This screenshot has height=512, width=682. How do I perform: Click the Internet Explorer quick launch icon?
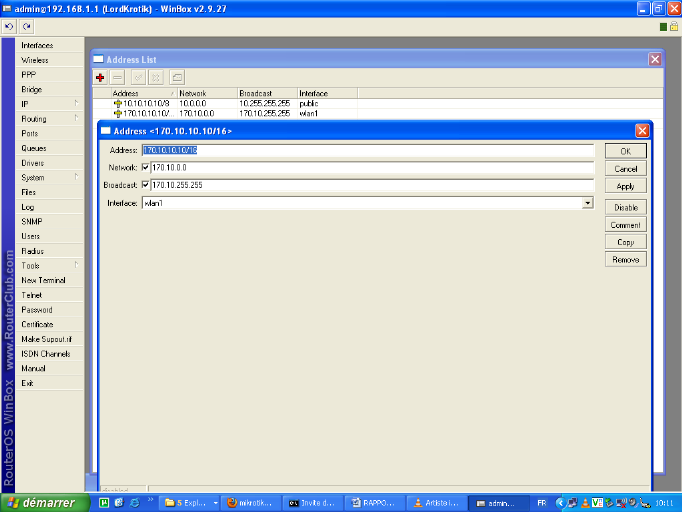[x=135, y=503]
